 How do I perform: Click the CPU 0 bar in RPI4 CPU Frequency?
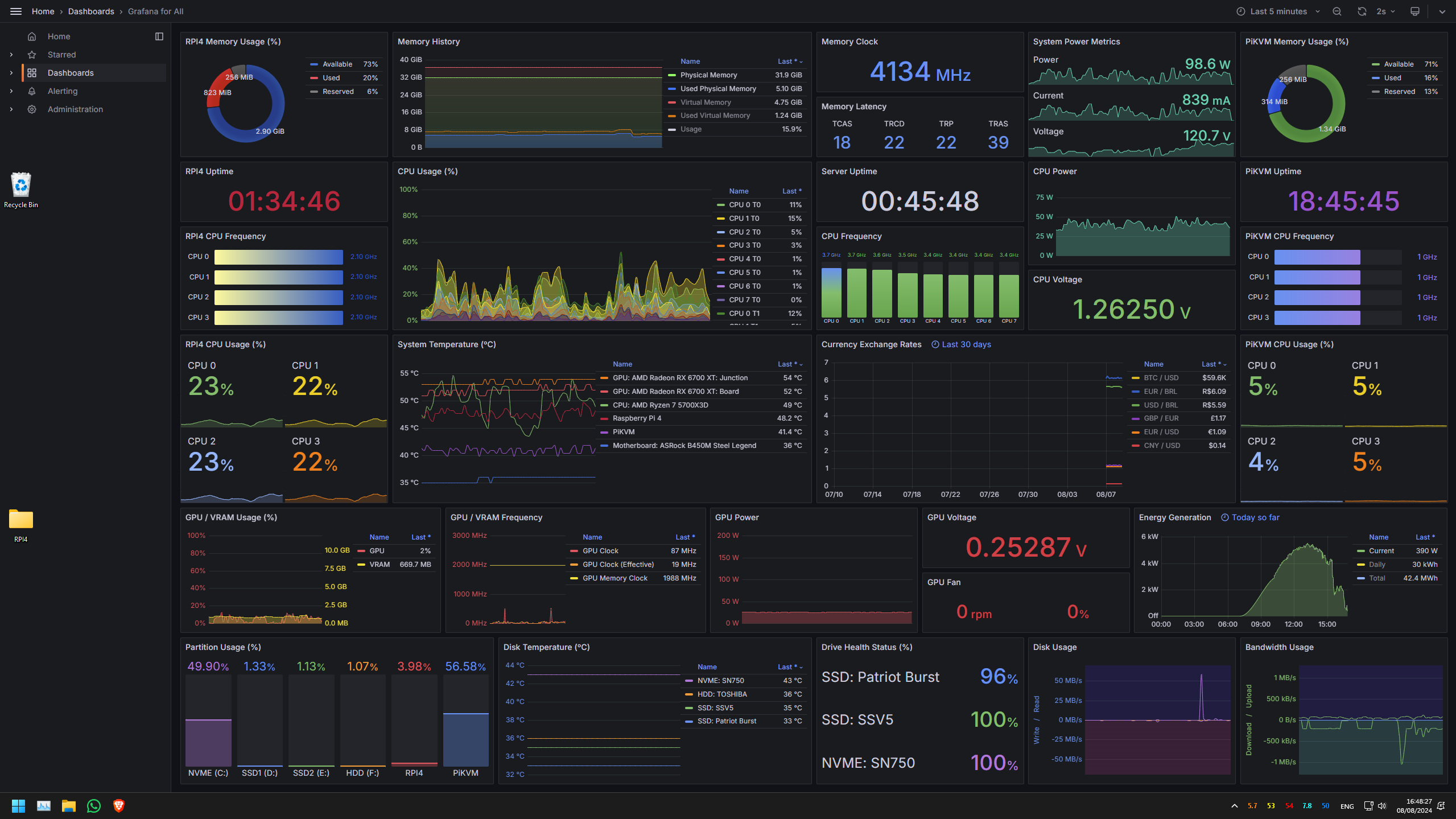click(278, 257)
